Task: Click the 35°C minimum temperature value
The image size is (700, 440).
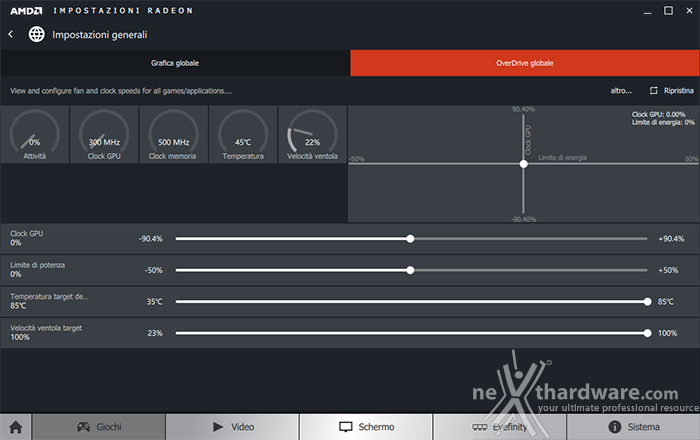Action: pos(154,302)
